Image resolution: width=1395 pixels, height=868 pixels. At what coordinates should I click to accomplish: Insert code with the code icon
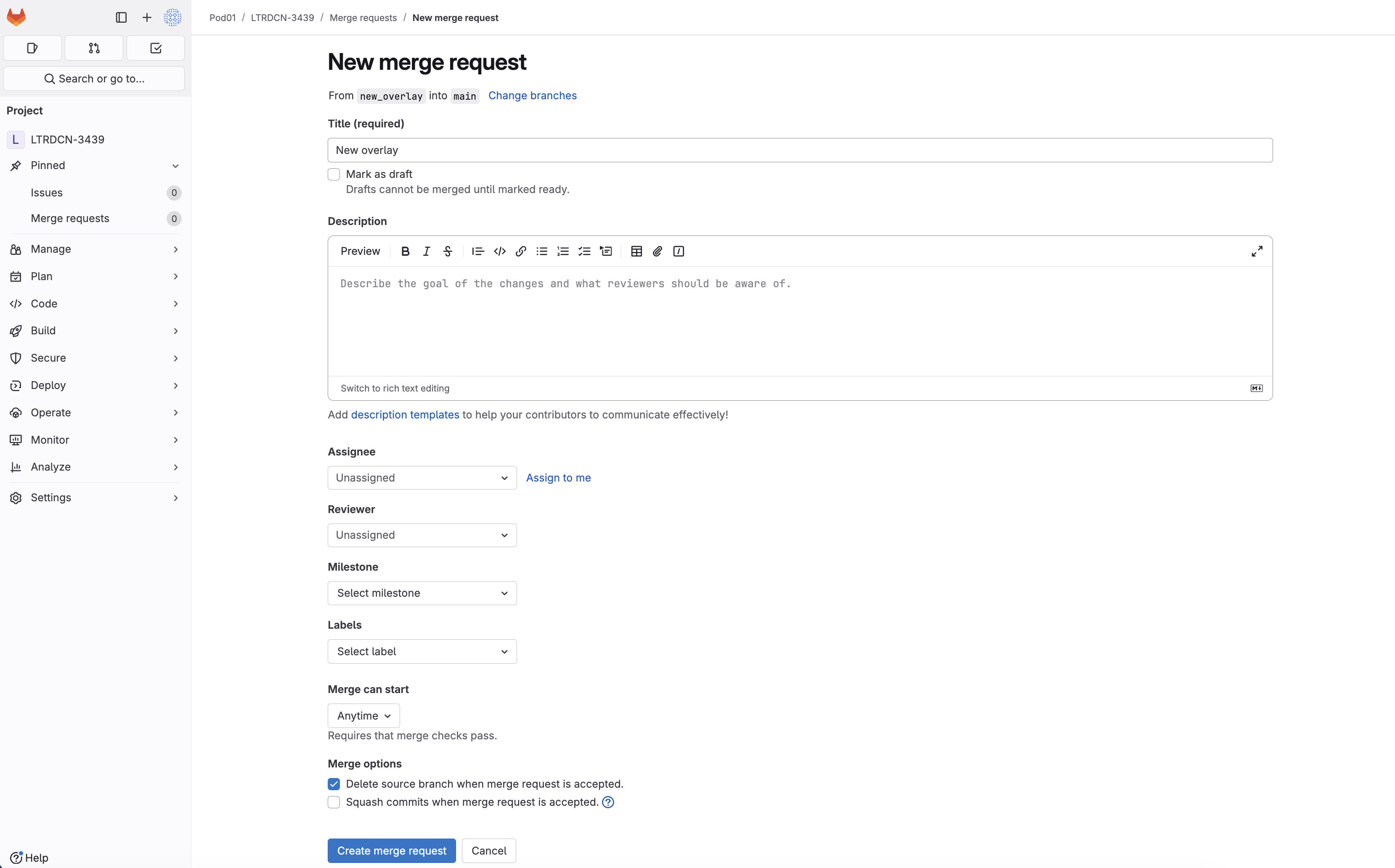pos(500,251)
